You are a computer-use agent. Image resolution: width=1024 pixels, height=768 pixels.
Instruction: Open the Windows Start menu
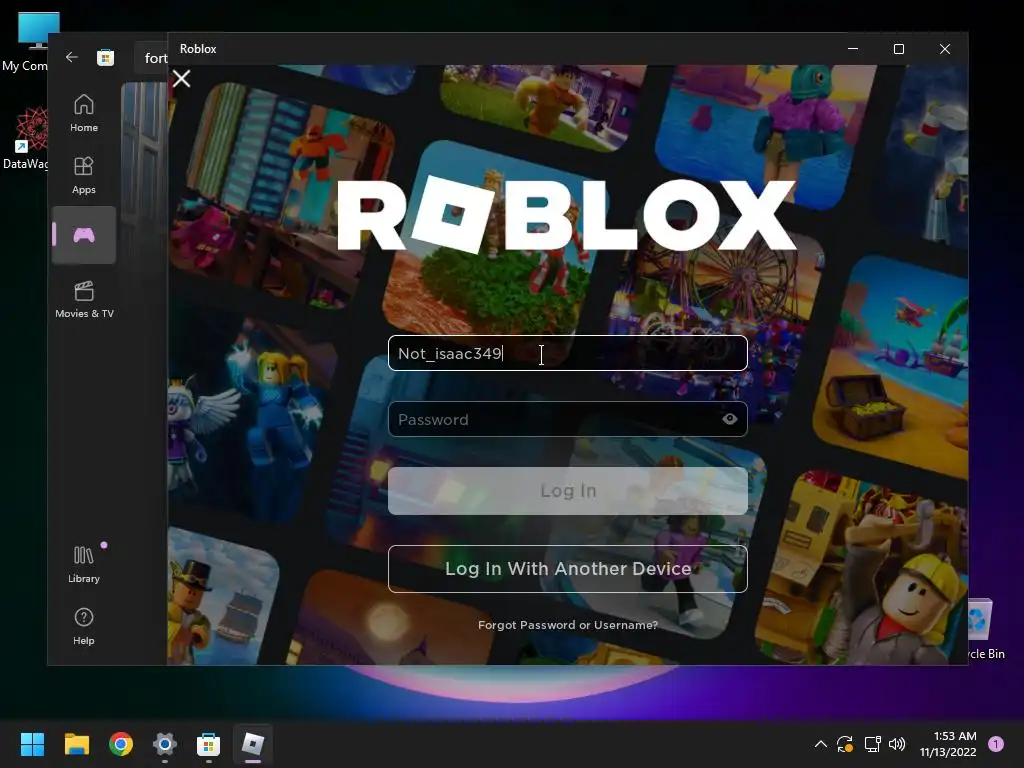[x=32, y=744]
